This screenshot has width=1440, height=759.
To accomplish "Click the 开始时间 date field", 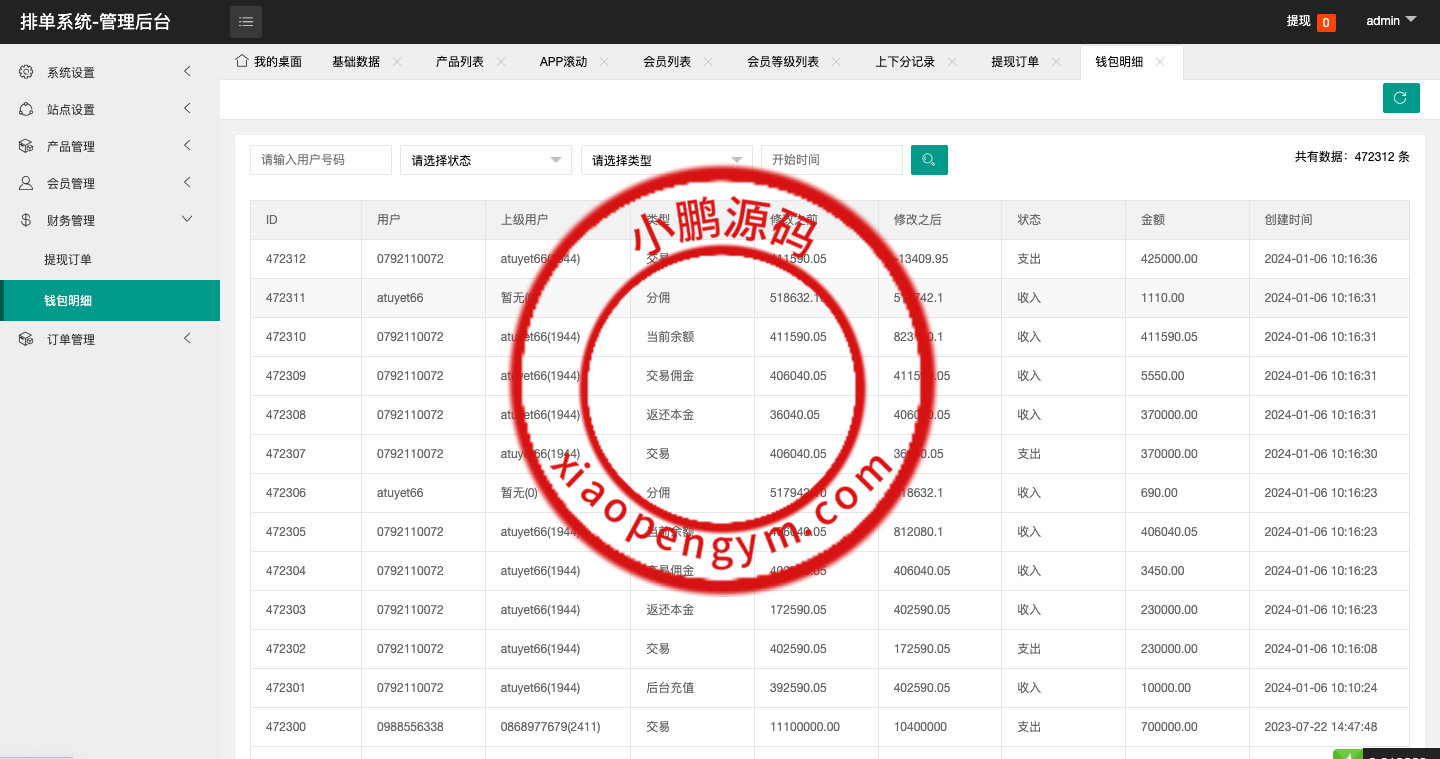I will click(831, 160).
